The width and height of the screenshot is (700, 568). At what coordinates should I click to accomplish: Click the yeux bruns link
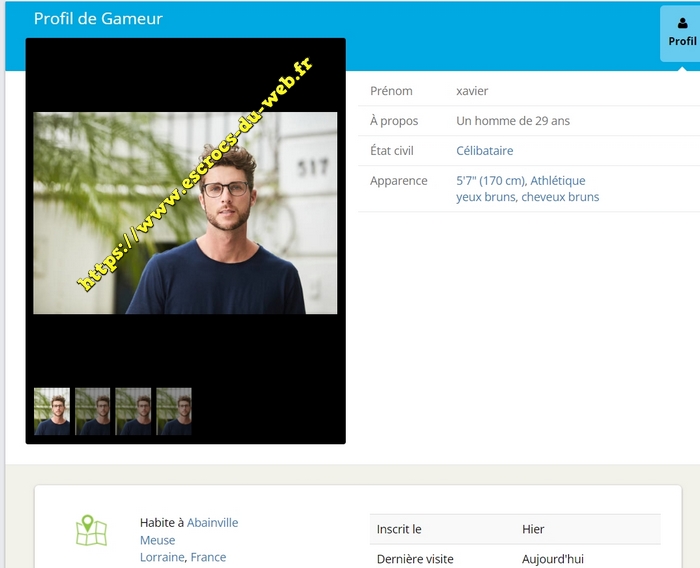[485, 197]
